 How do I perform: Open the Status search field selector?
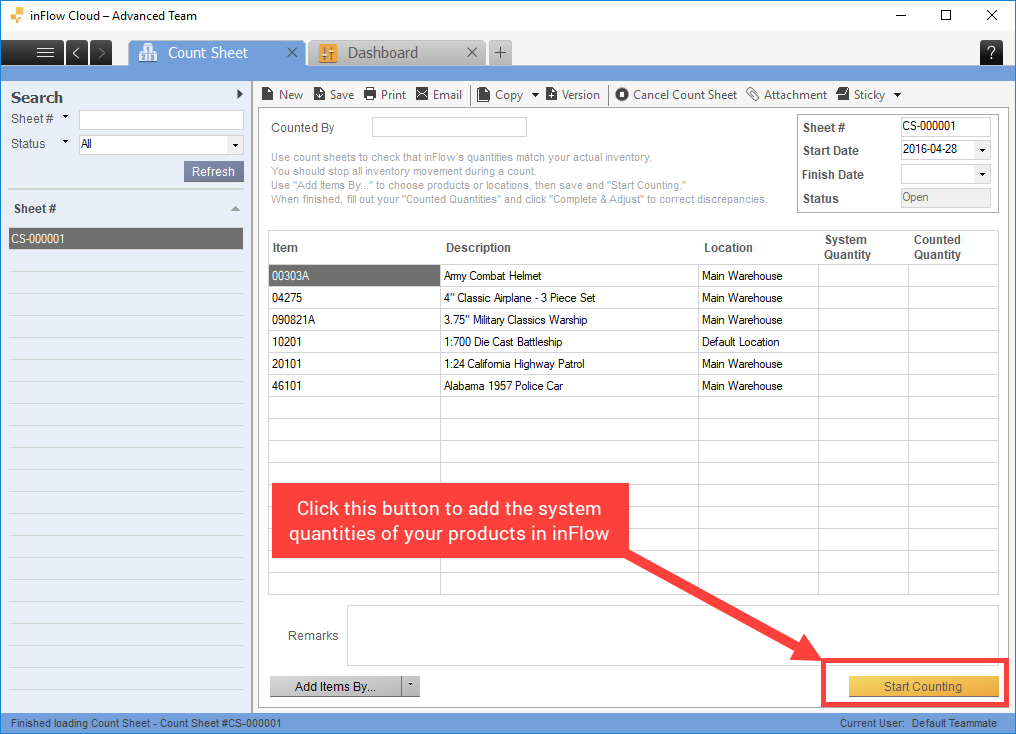[x=65, y=143]
